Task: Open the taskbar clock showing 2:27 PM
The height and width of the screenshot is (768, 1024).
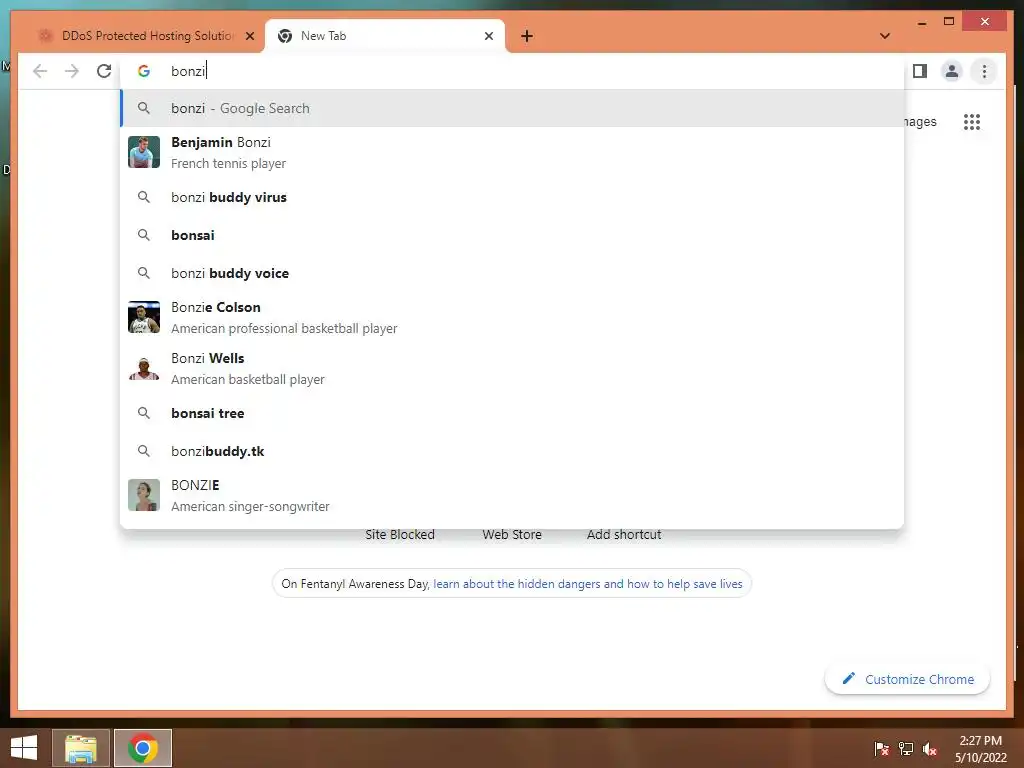Action: [980, 749]
